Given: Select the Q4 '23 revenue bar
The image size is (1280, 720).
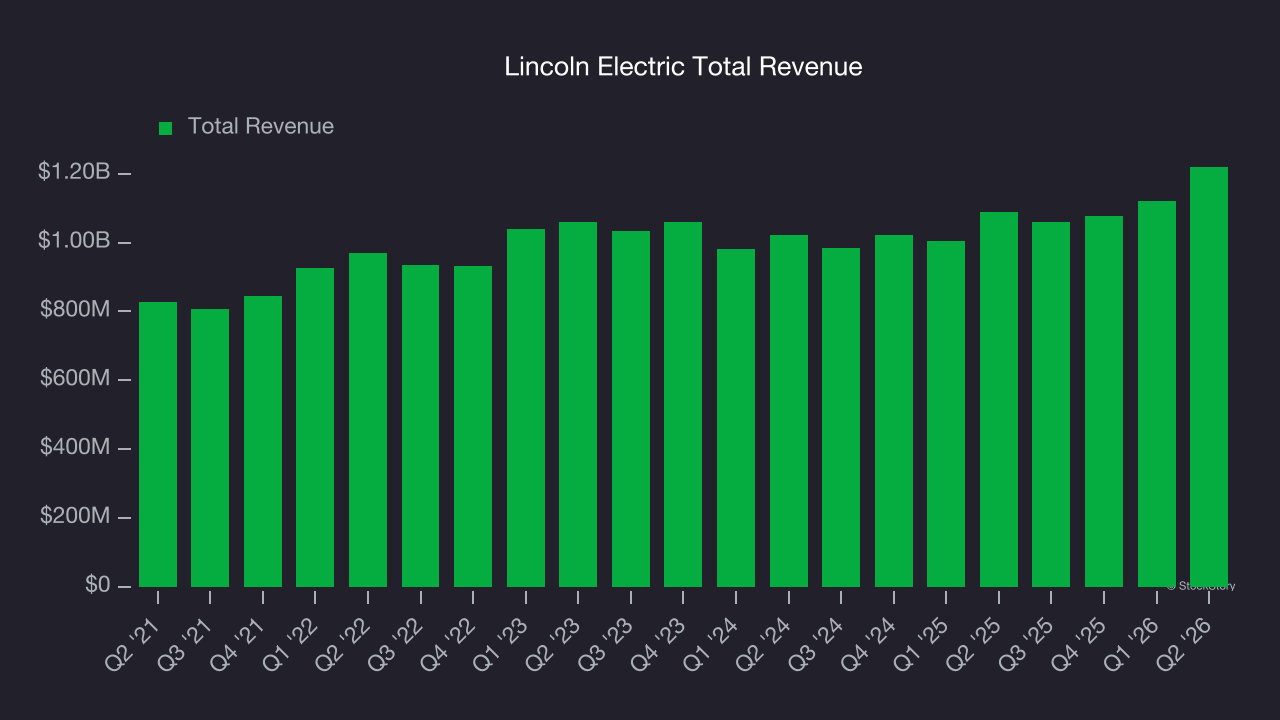Looking at the screenshot, I should click(683, 404).
